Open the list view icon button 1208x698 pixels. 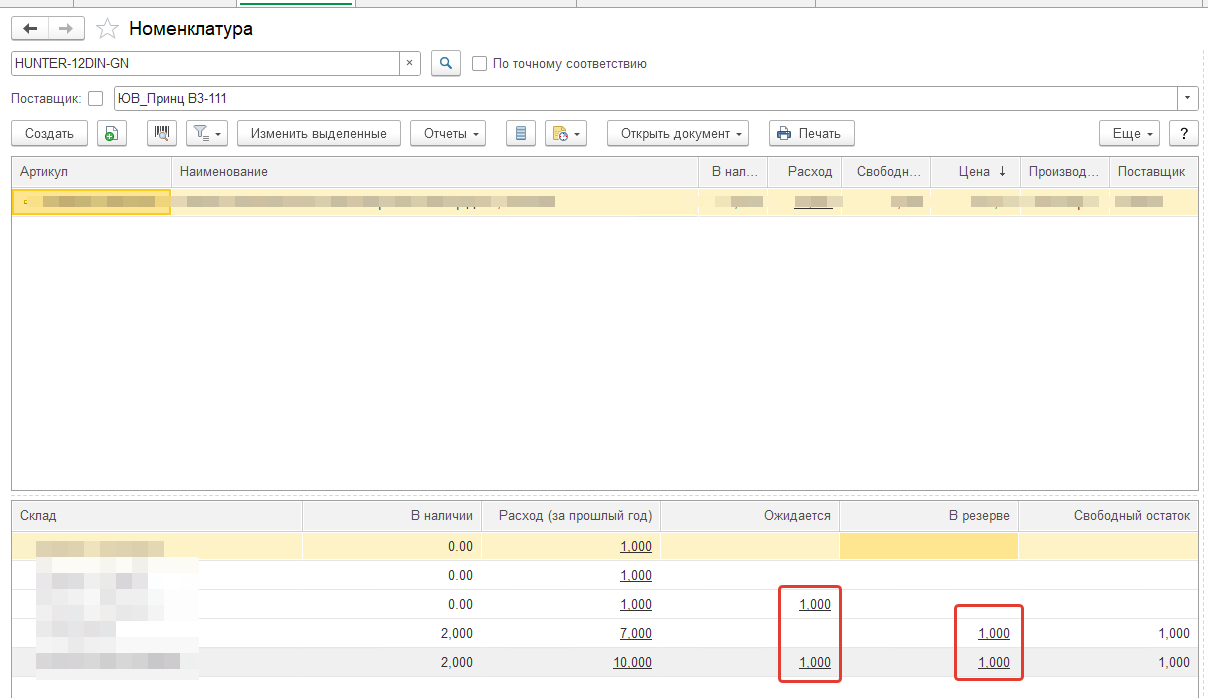coord(520,133)
